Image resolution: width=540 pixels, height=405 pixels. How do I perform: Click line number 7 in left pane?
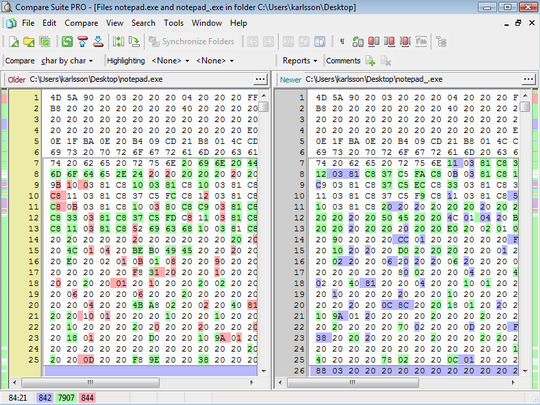click(x=37, y=163)
